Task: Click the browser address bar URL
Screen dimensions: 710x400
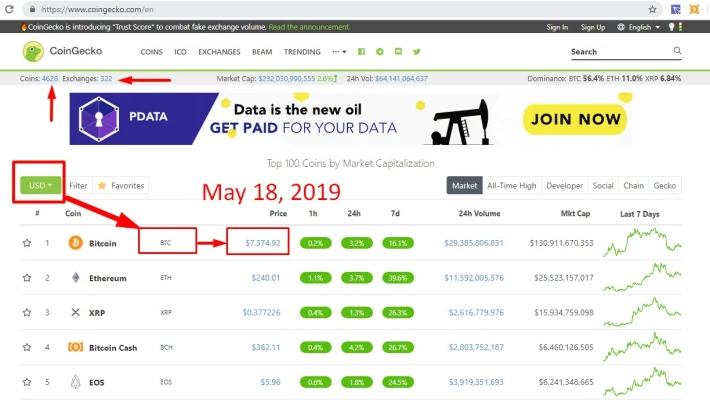Action: (x=97, y=9)
